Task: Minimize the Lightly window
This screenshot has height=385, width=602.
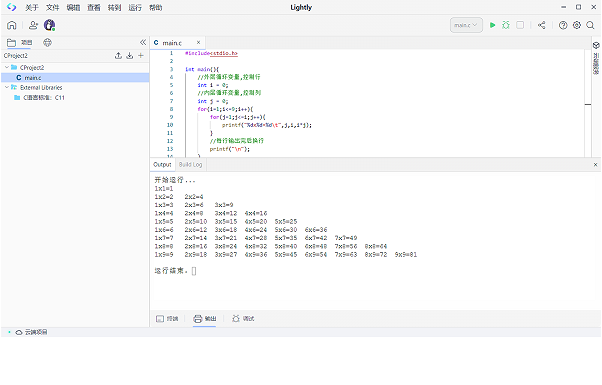Action: pos(564,7)
